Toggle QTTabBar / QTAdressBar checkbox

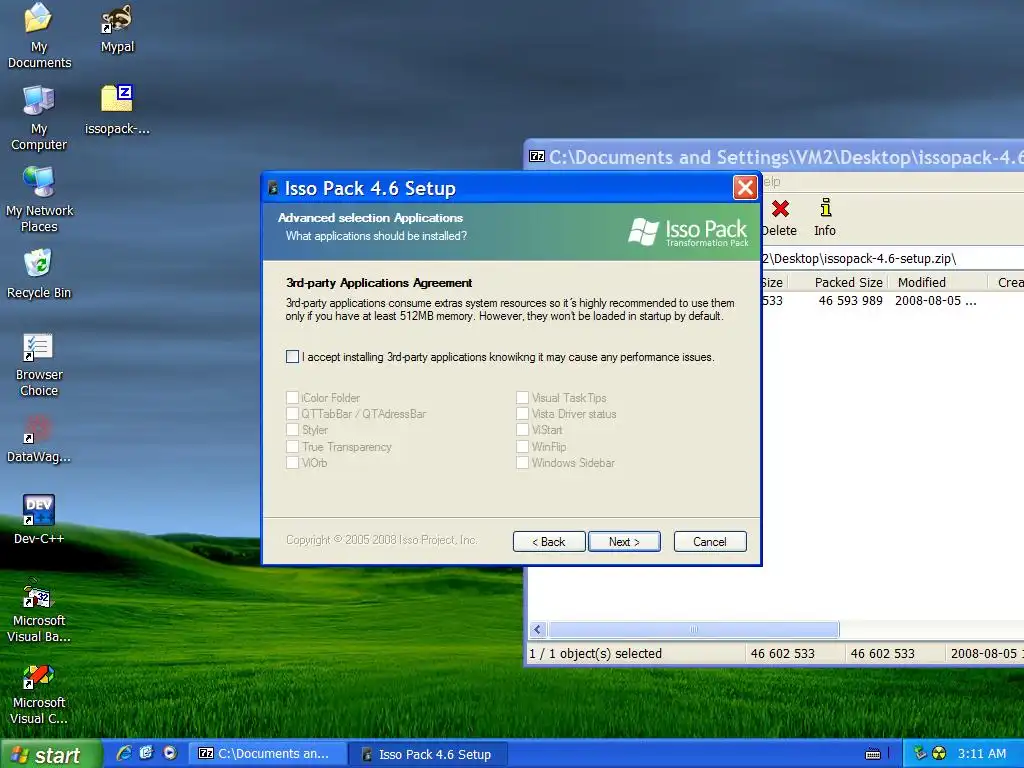(x=293, y=413)
